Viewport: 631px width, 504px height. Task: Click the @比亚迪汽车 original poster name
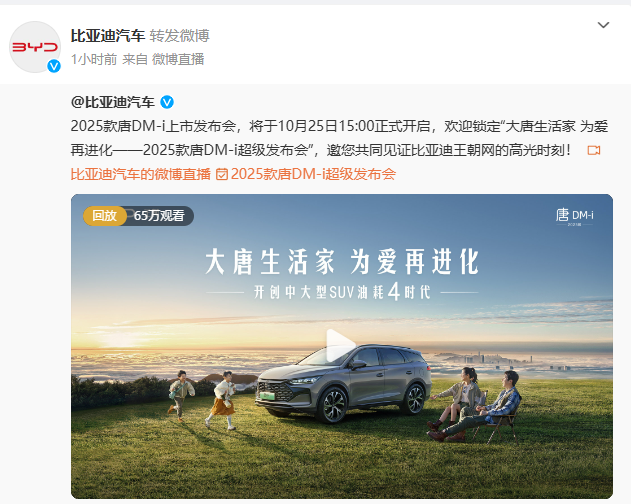(113, 102)
